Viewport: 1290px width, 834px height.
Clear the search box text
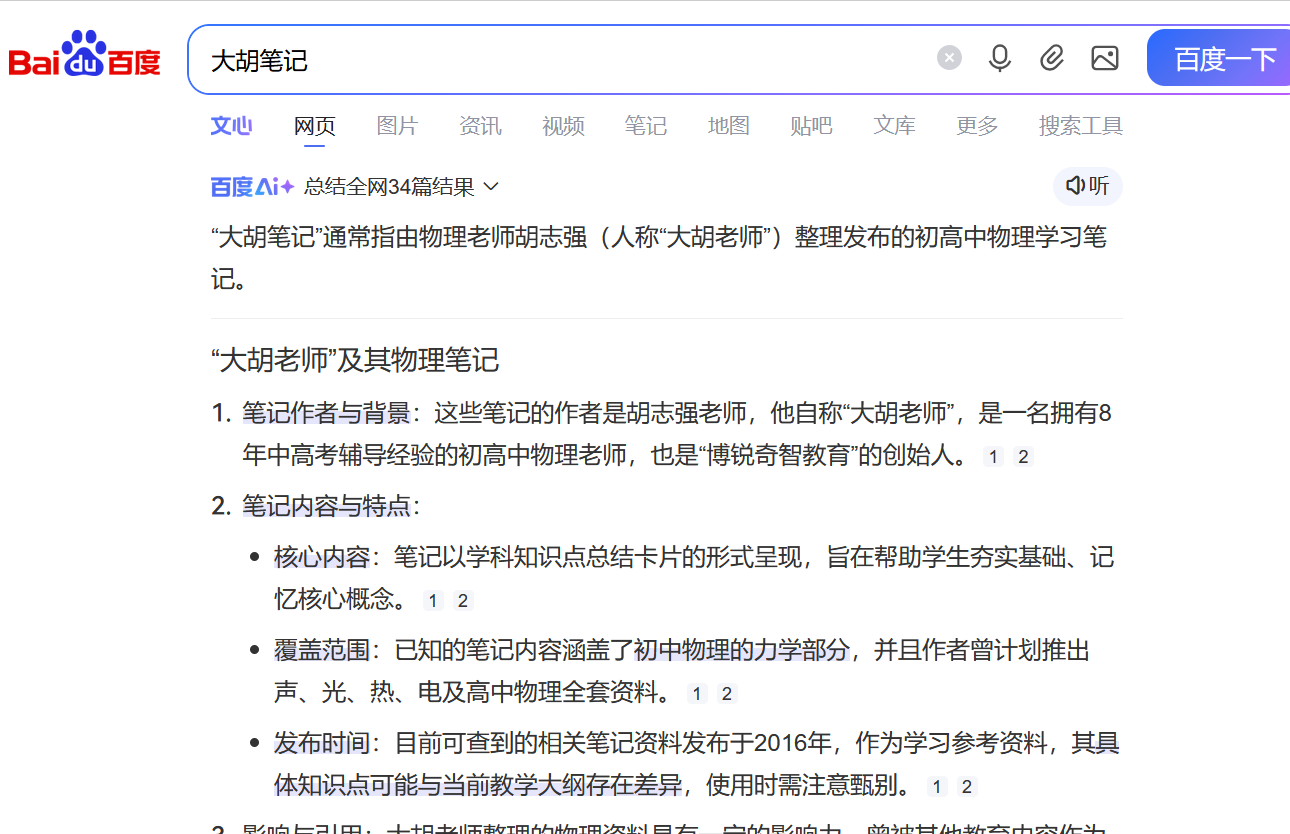coord(949,58)
